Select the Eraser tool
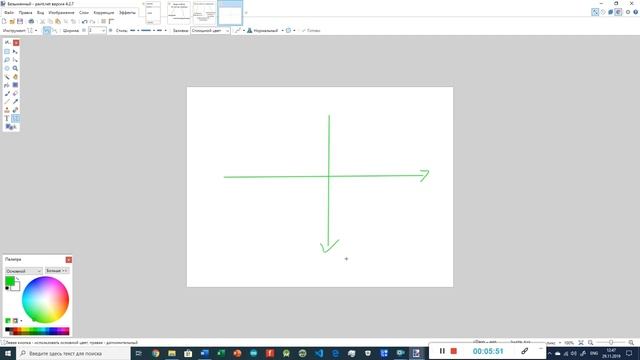640x360 pixels. pyautogui.click(x=15, y=93)
